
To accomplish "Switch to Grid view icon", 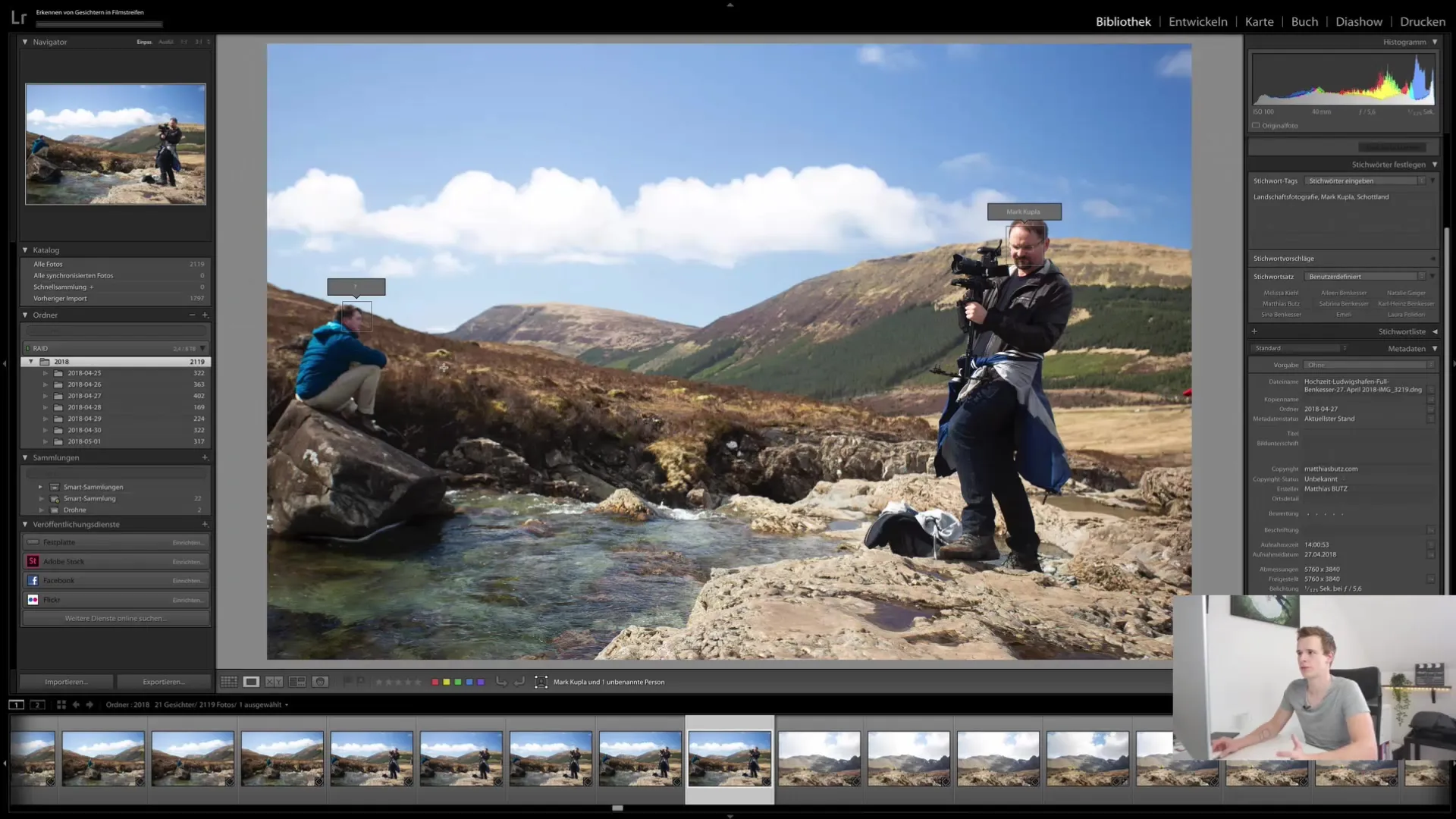I will pos(228,682).
